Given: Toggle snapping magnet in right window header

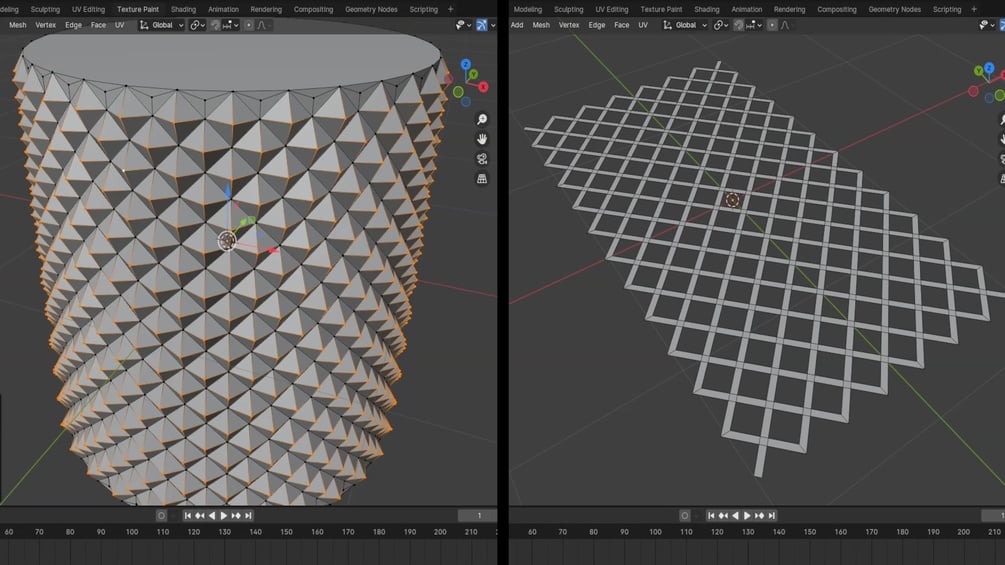Looking at the screenshot, I should click(738, 25).
